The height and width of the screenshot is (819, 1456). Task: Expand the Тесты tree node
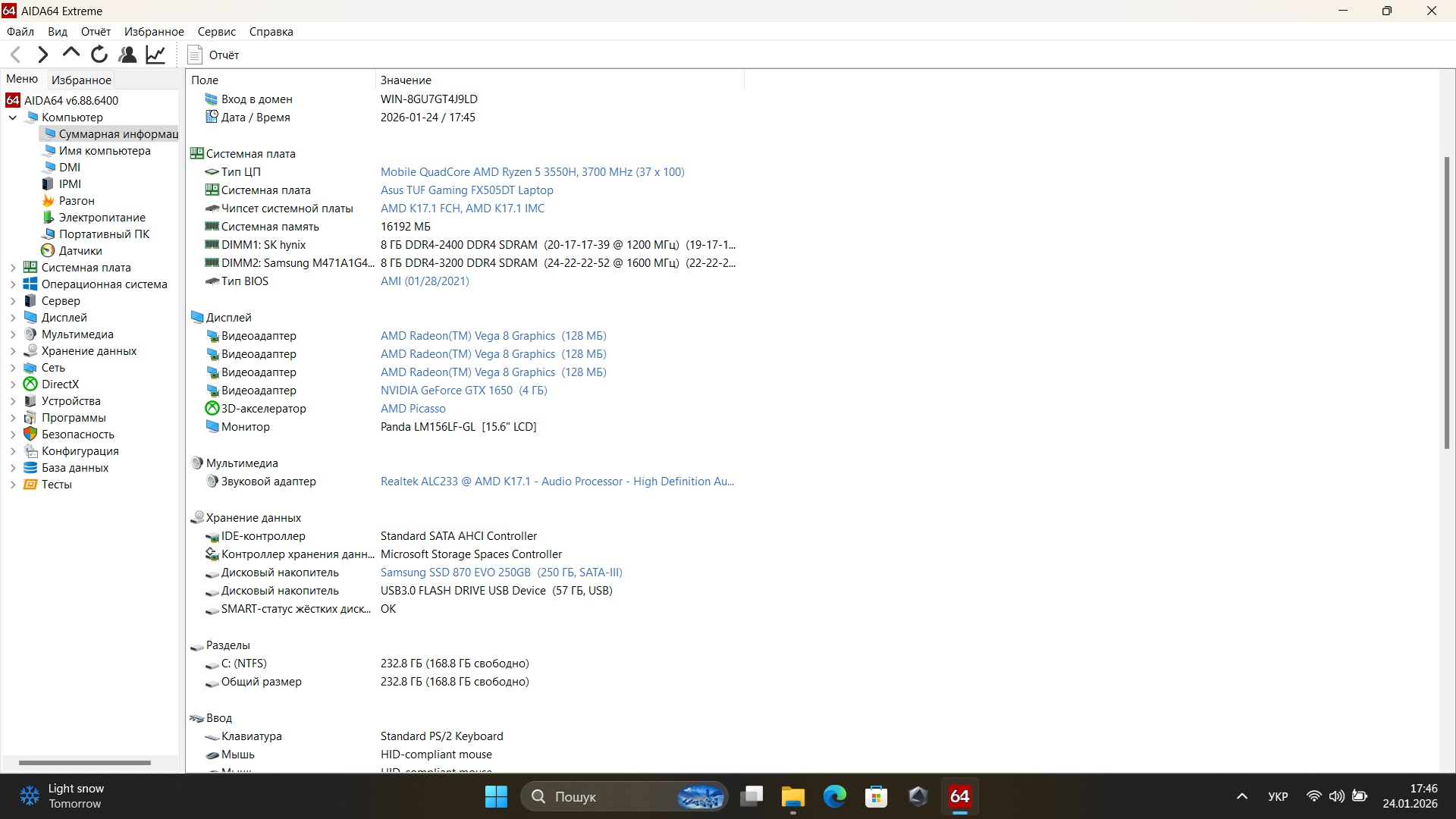point(13,485)
